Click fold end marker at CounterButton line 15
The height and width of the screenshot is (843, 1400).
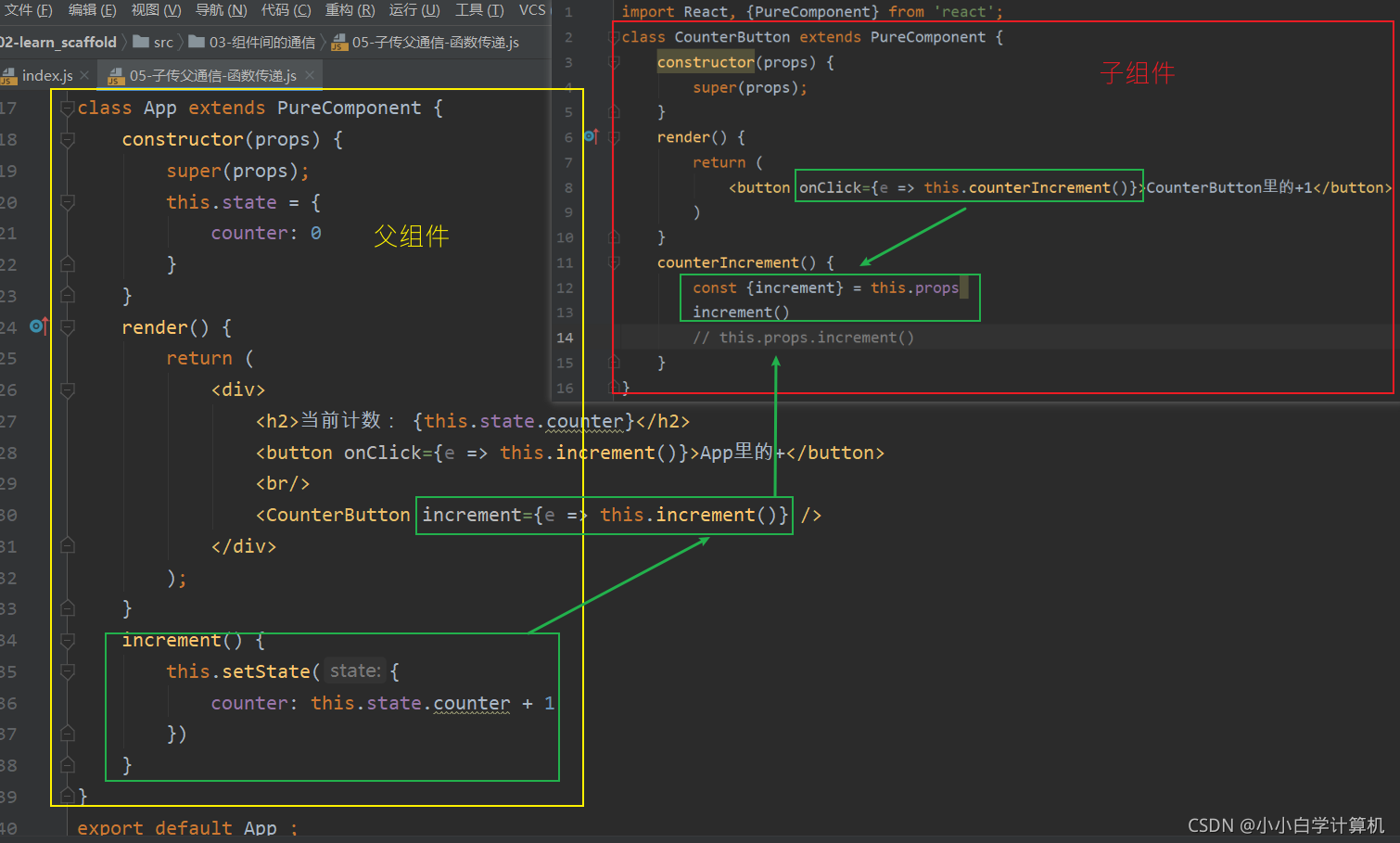[614, 363]
